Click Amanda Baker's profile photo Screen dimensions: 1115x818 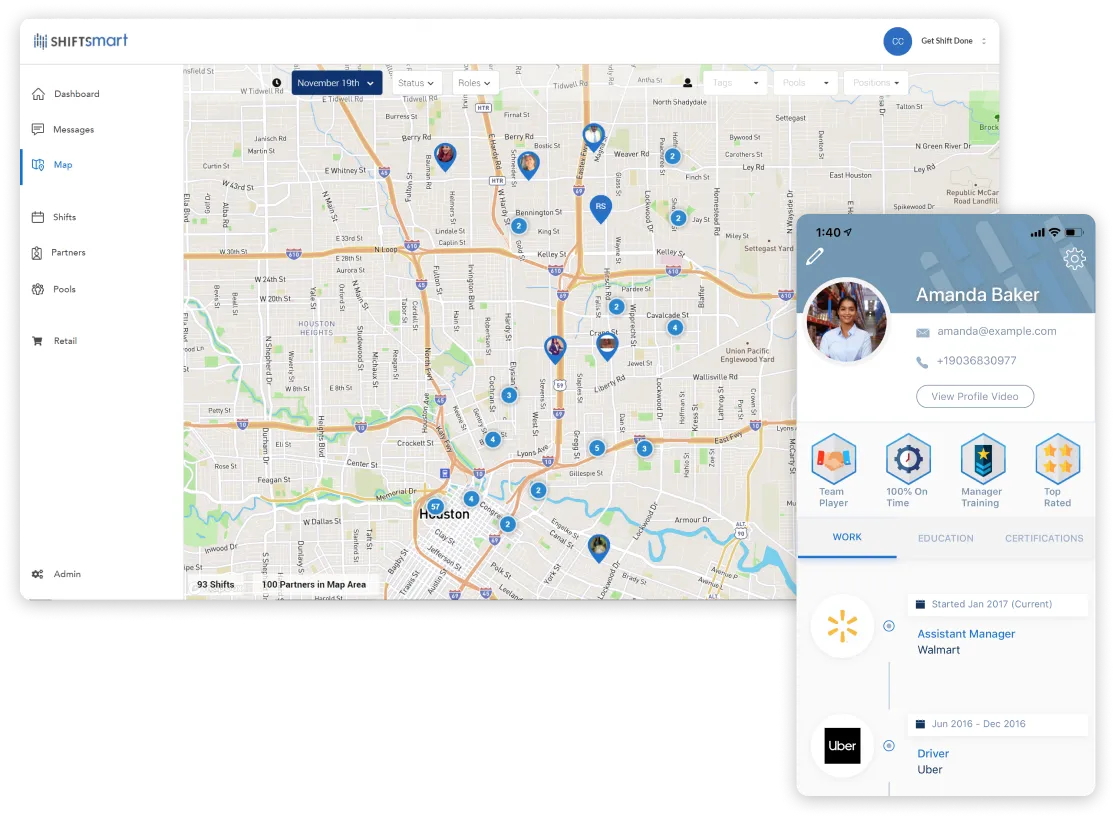pyautogui.click(x=846, y=321)
